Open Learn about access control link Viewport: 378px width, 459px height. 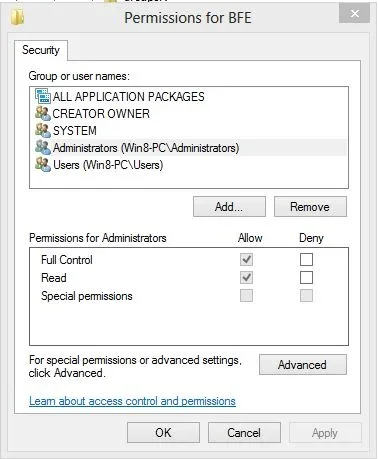(132, 401)
